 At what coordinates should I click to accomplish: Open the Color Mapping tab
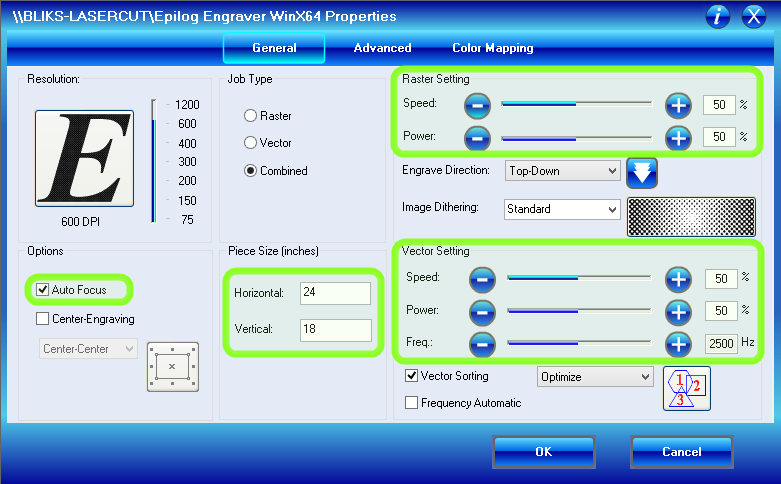(x=493, y=48)
